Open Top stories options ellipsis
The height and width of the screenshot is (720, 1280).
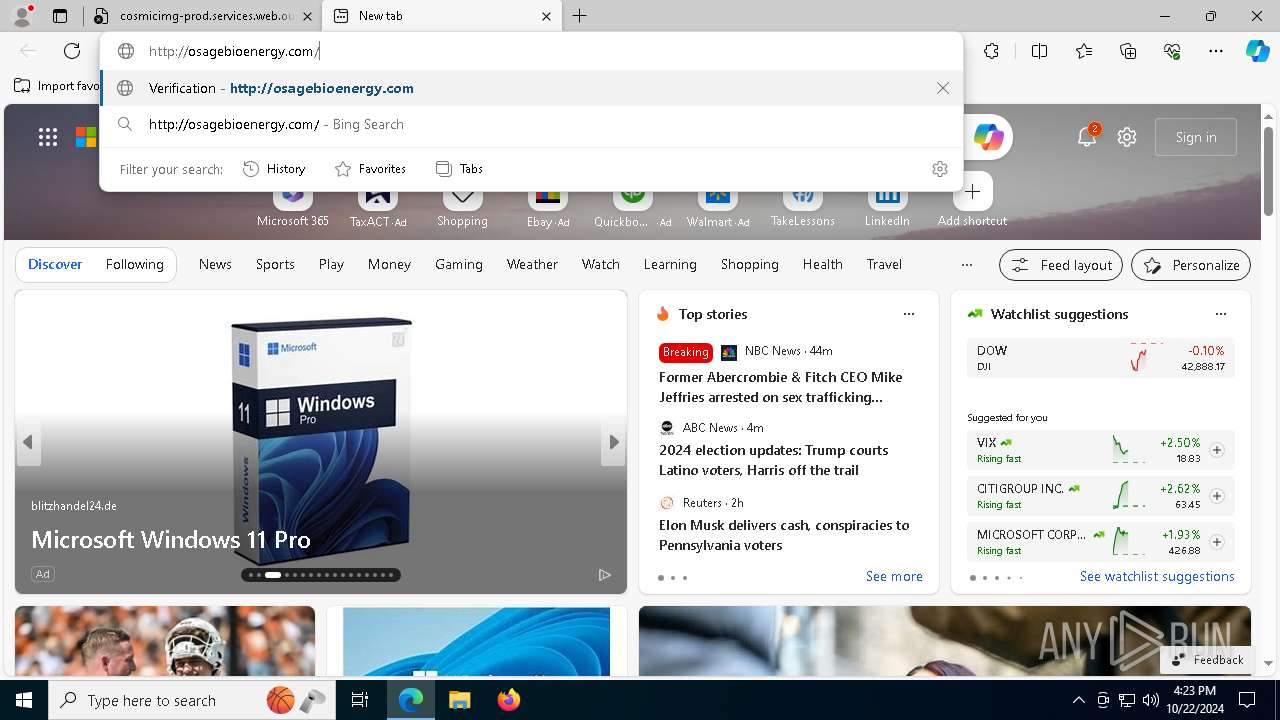pos(909,314)
